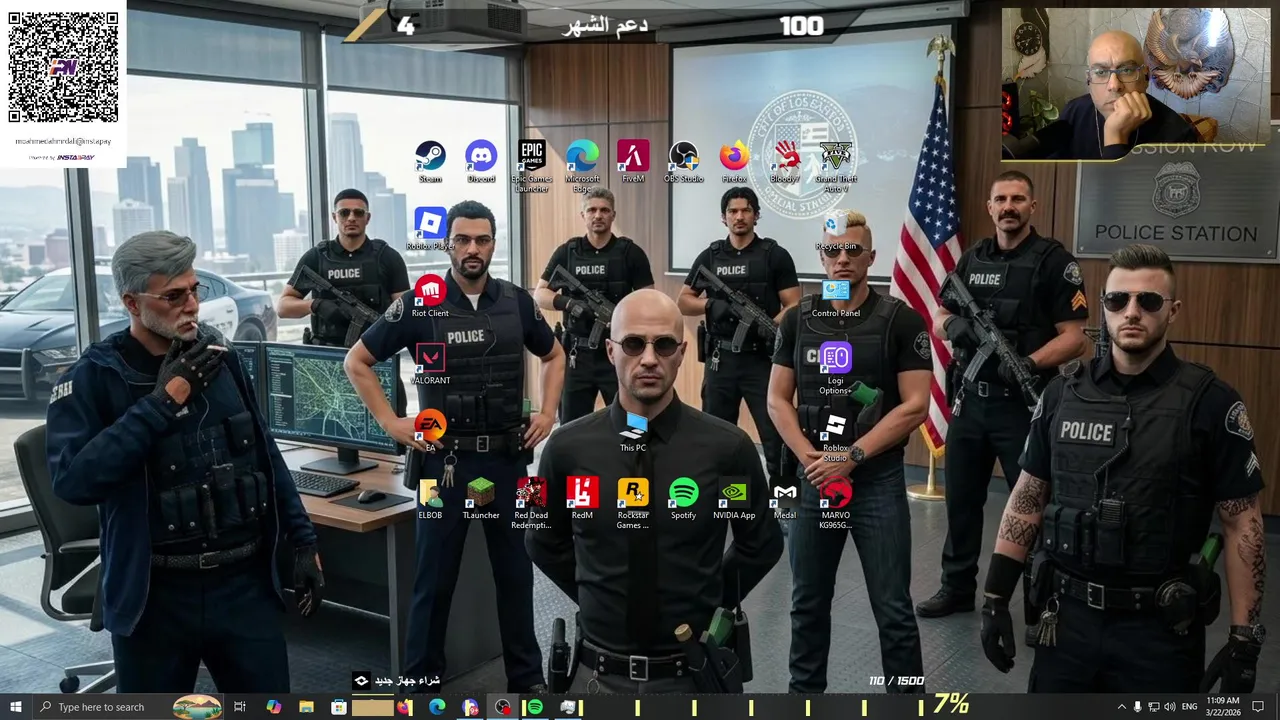
Task: Click the Medal desktop icon
Action: click(785, 498)
